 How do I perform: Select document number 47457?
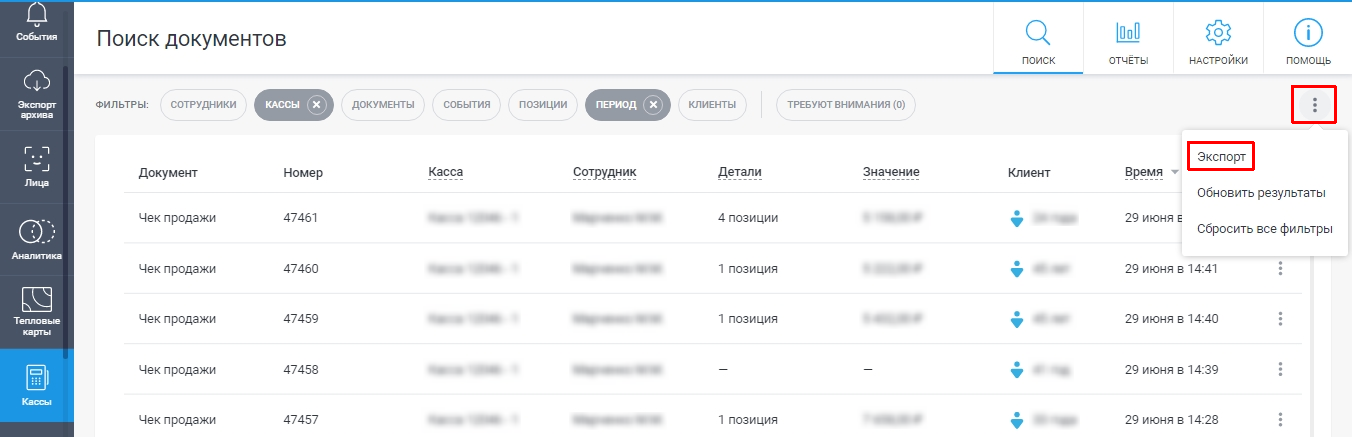point(301,419)
